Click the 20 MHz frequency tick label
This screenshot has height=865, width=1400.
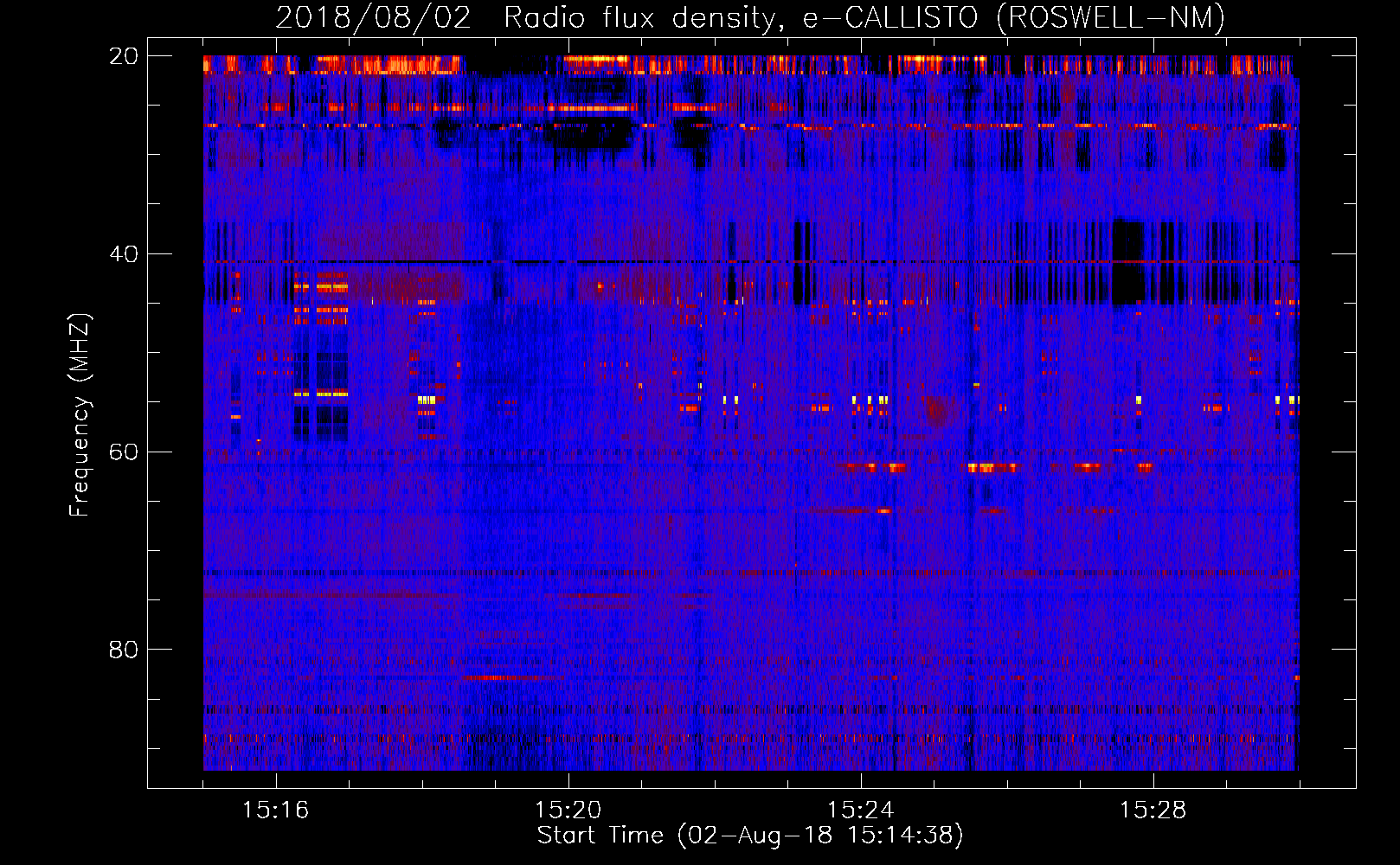(x=123, y=56)
